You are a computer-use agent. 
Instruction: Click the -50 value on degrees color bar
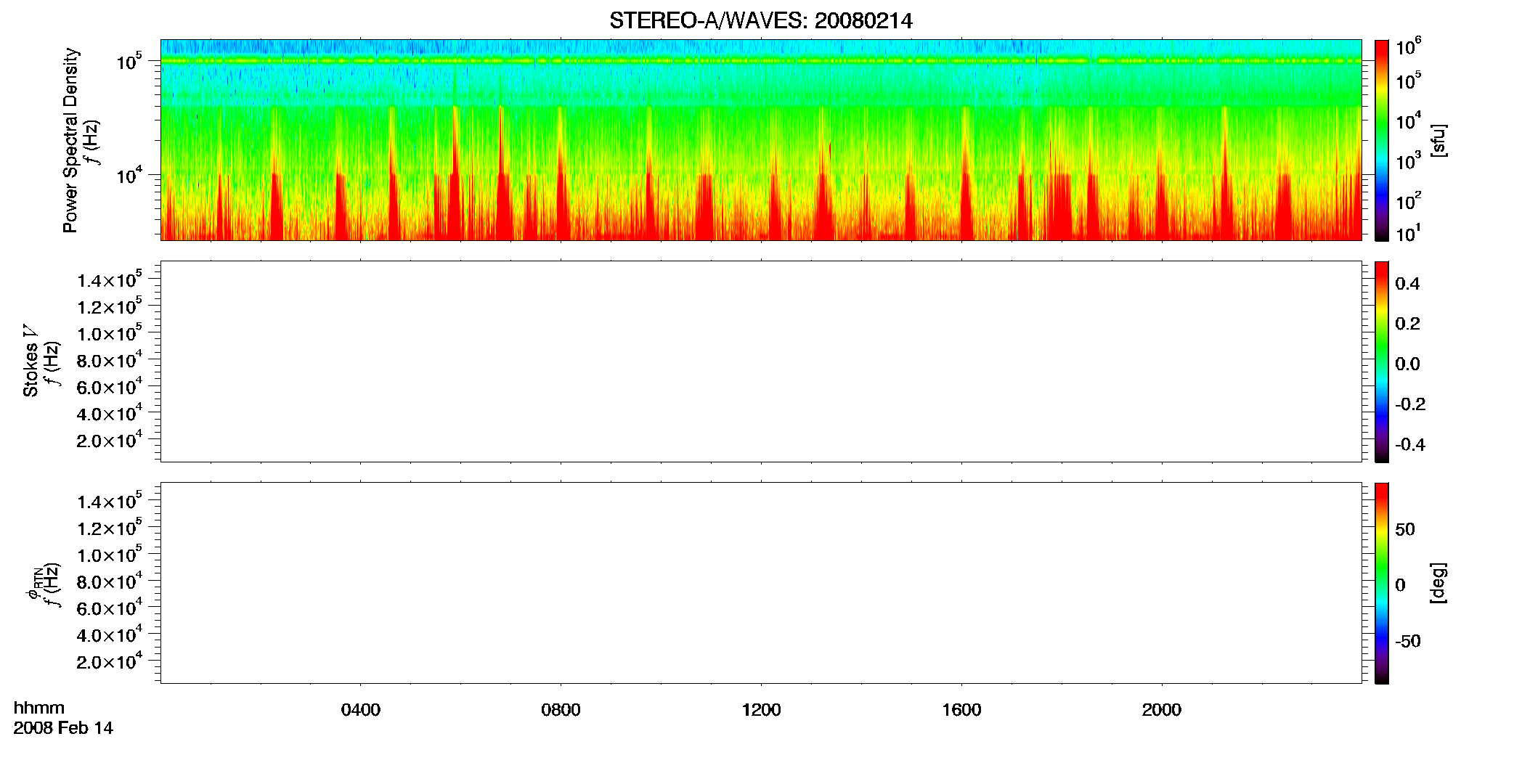pos(1408,642)
